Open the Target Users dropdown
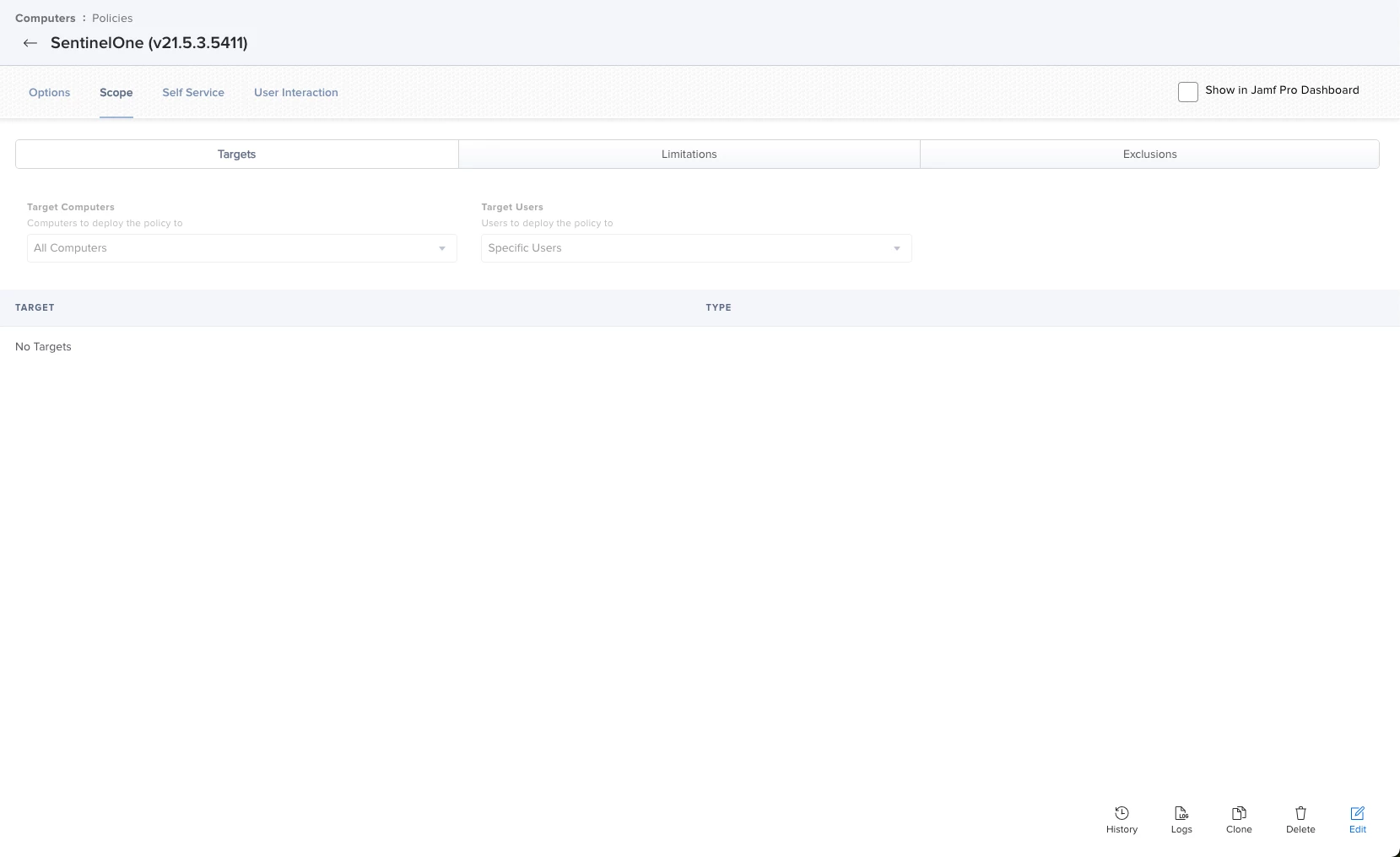This screenshot has height=857, width=1400. click(696, 248)
